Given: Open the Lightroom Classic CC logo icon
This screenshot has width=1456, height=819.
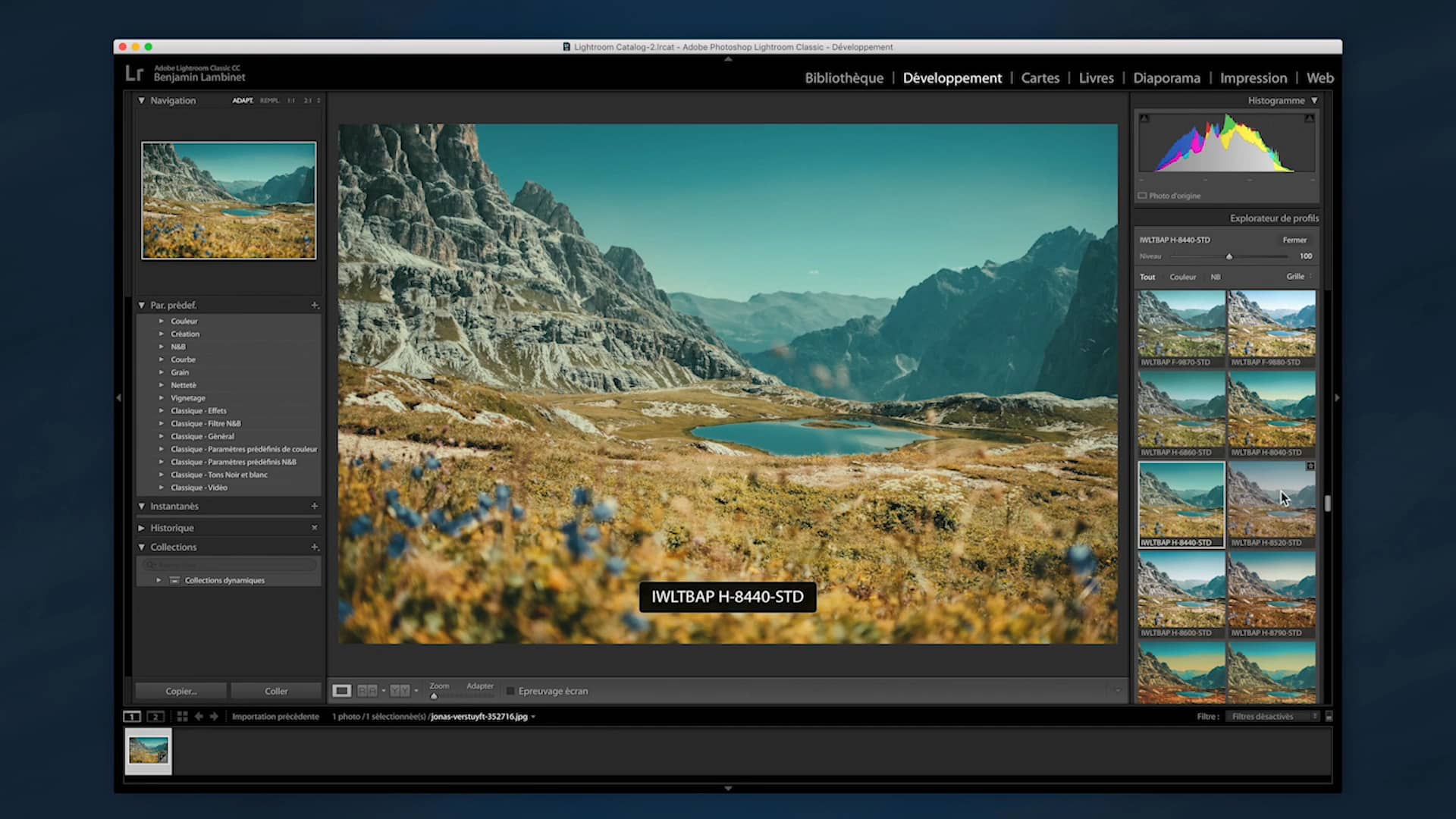Looking at the screenshot, I should pyautogui.click(x=136, y=74).
